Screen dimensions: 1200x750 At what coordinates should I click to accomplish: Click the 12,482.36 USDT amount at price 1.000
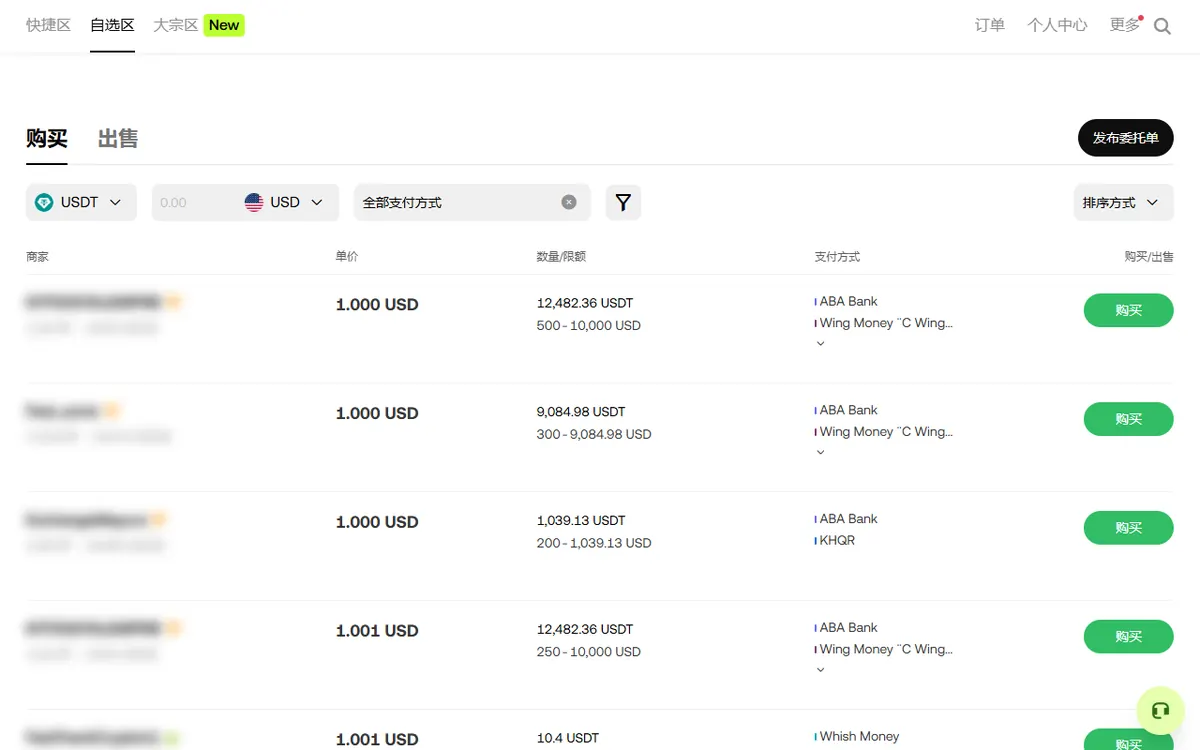pyautogui.click(x=585, y=303)
